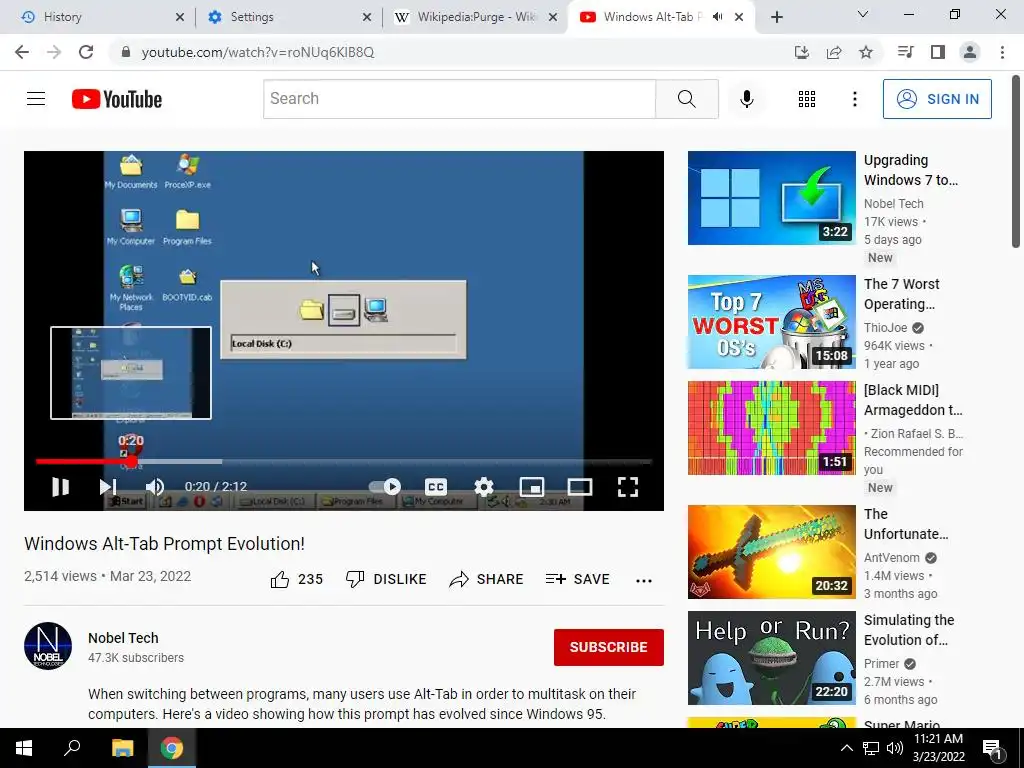Open Chrome media controls icon
The image size is (1024, 768).
click(906, 52)
